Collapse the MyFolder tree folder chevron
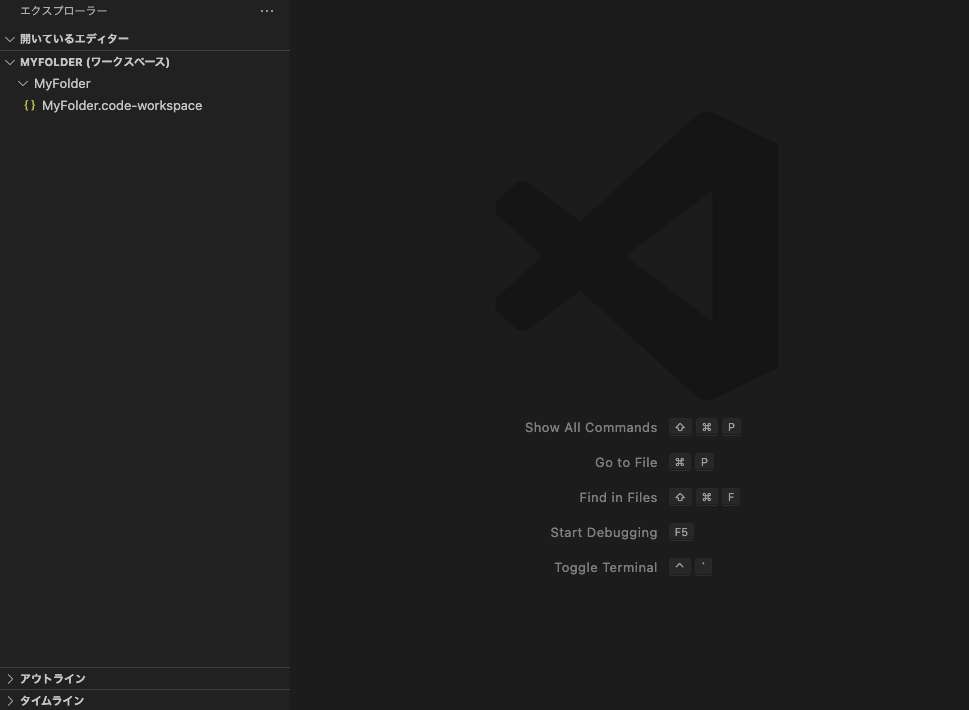This screenshot has height=710, width=969. pyautogui.click(x=23, y=83)
